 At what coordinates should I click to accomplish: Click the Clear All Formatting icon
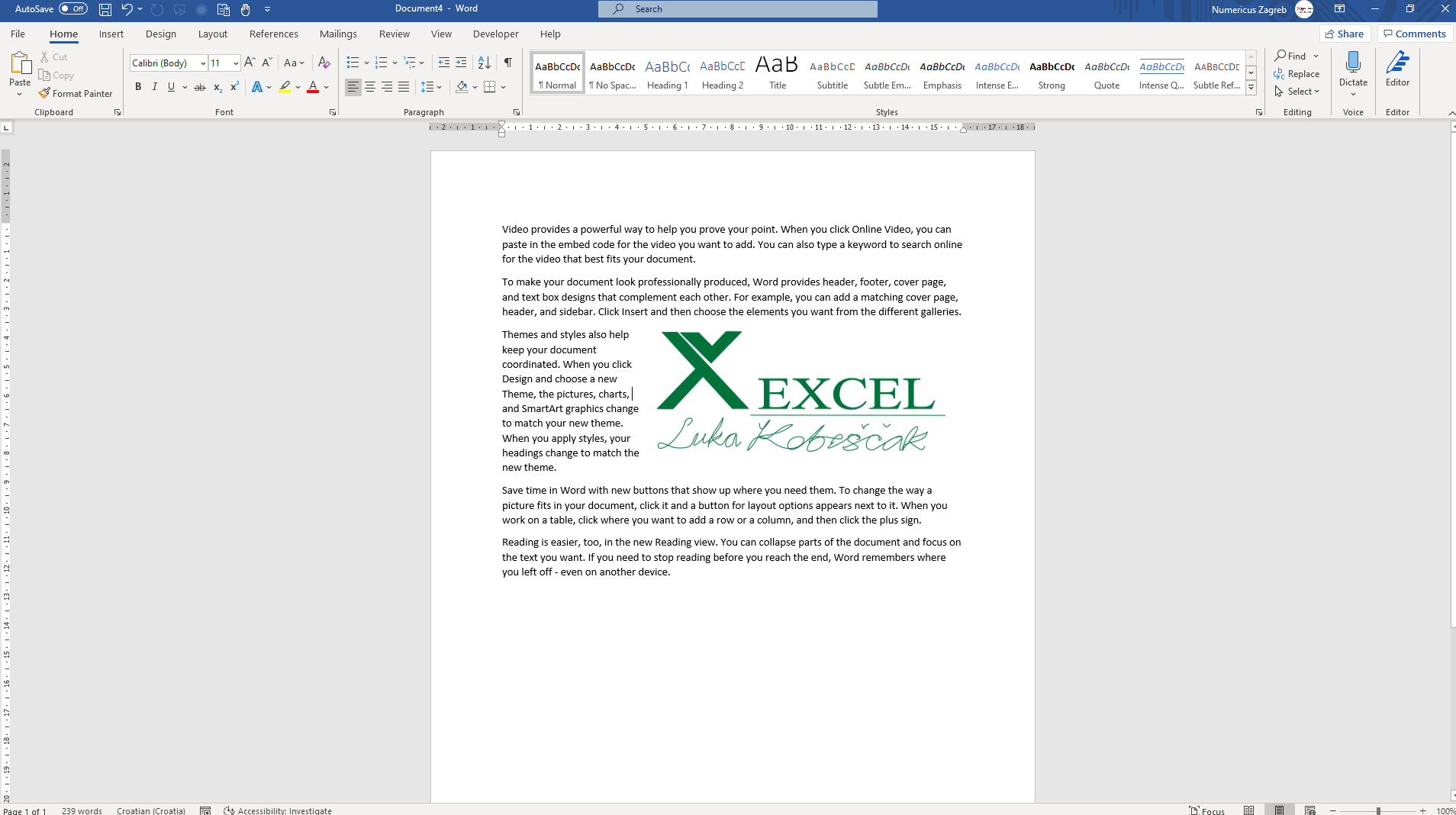pyautogui.click(x=324, y=63)
